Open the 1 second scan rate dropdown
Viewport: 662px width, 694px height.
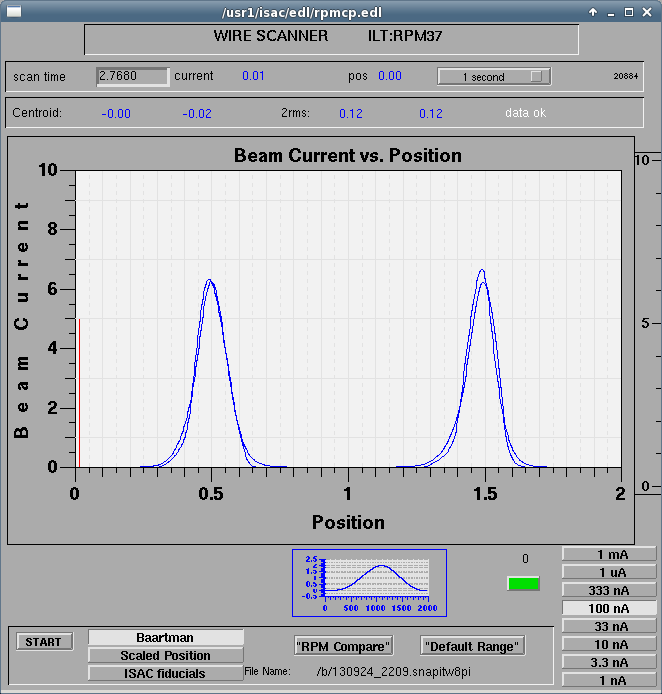(x=494, y=76)
